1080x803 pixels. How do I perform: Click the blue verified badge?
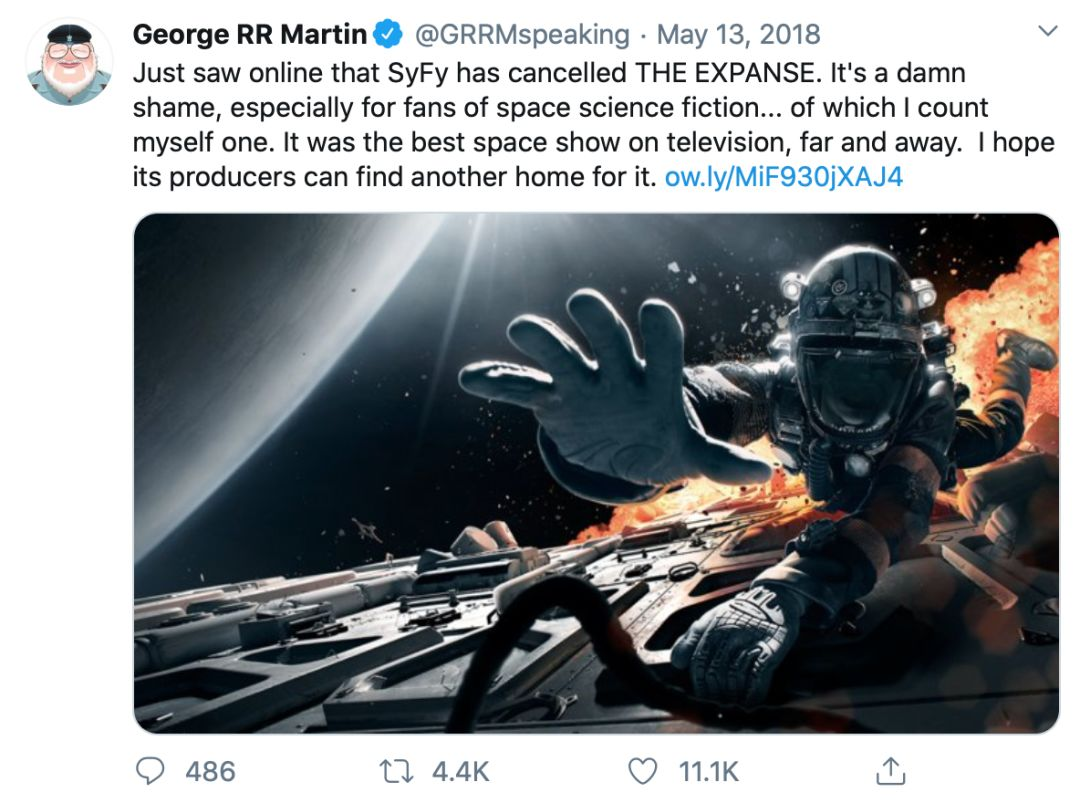387,35
